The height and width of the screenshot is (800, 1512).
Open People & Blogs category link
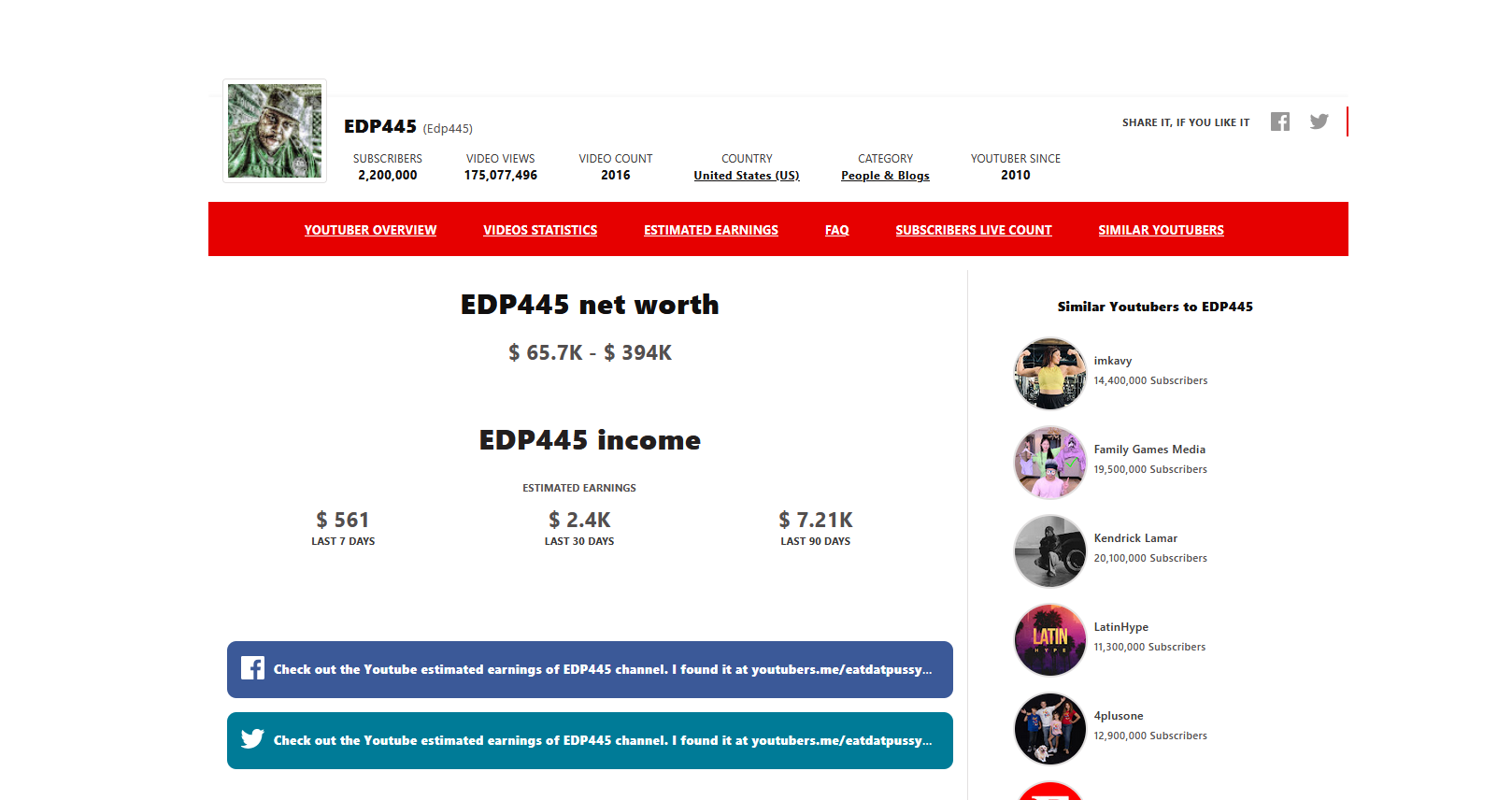pos(885,176)
